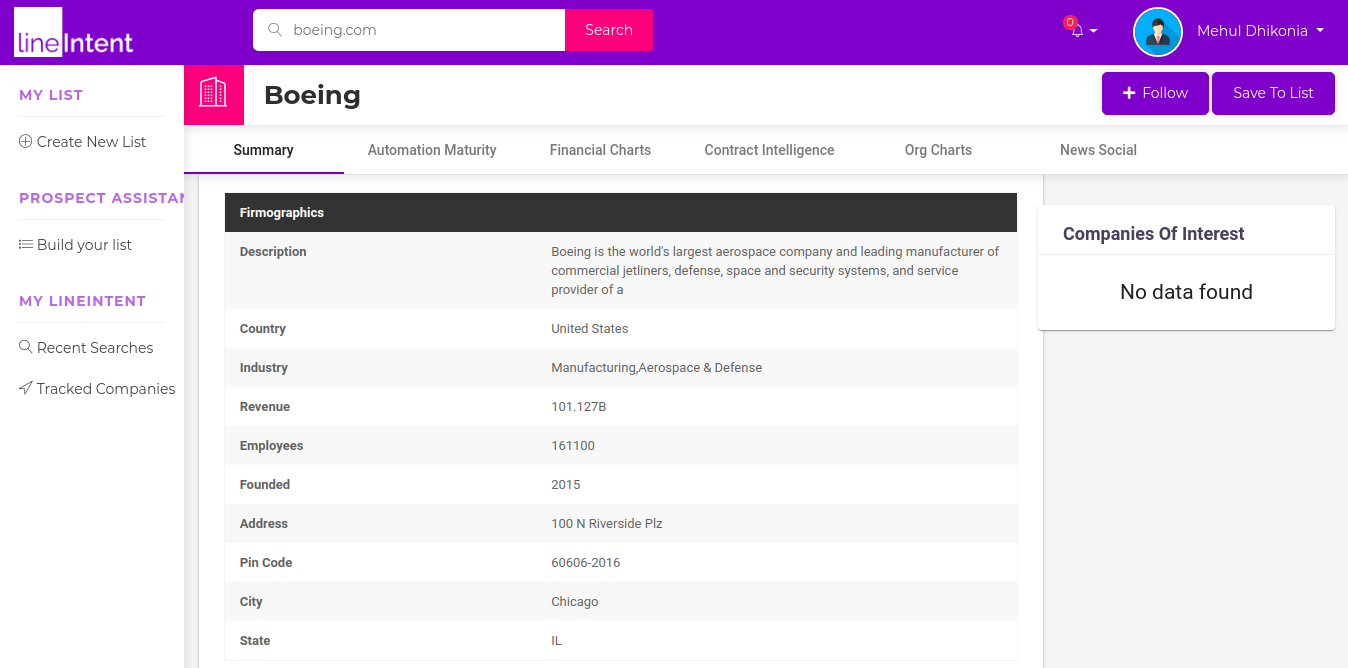
Task: Click the Manufacturing,Aerospace & Defense industry value
Action: (657, 367)
